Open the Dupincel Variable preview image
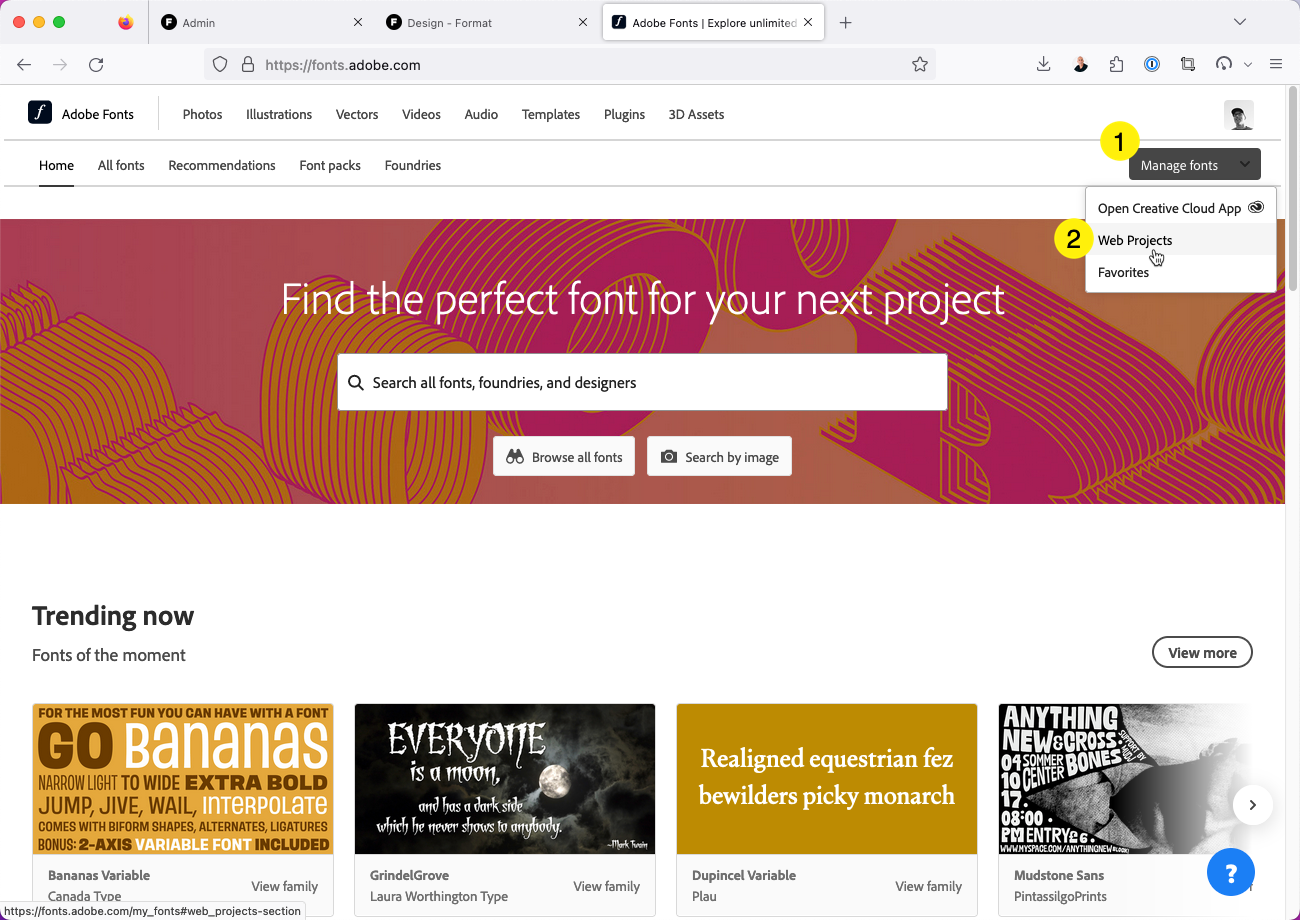Screen dimensions: 1300x920 tap(827, 779)
